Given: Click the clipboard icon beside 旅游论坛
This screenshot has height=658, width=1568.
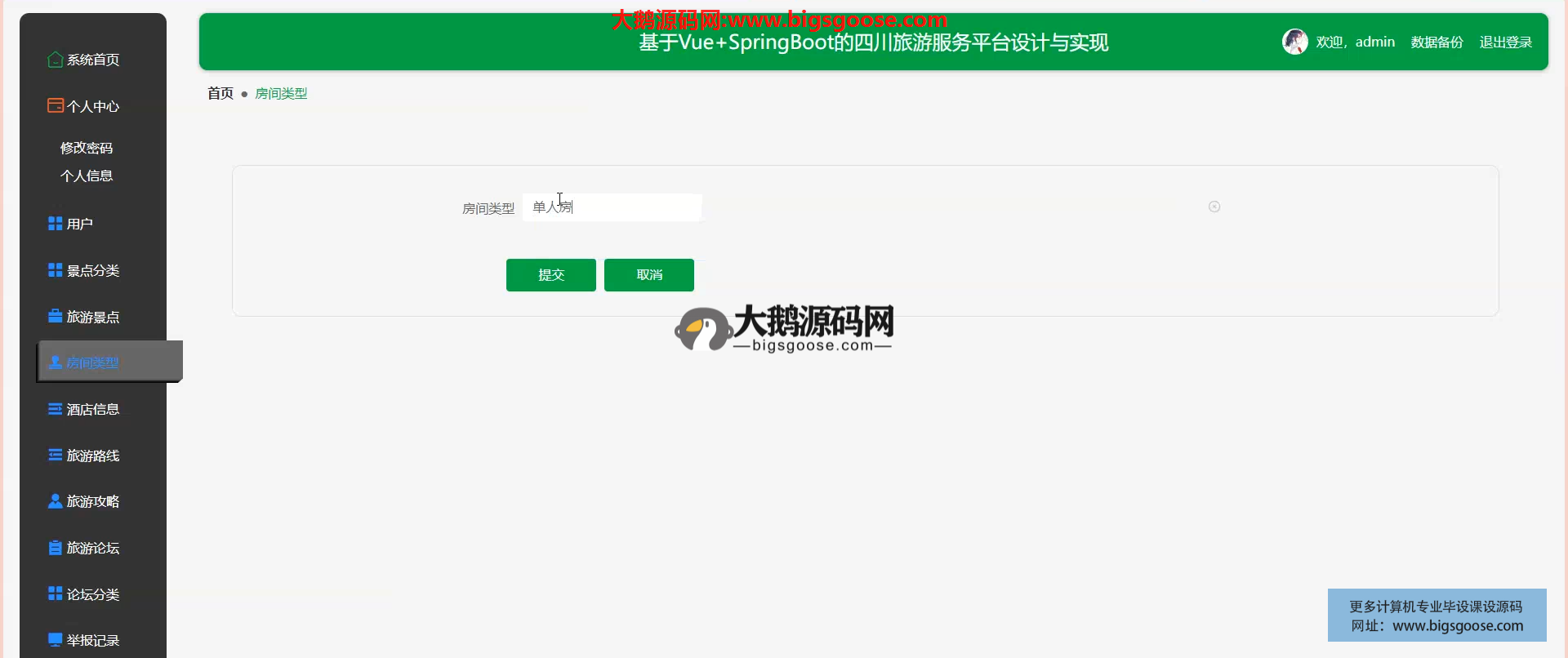Looking at the screenshot, I should point(55,548).
